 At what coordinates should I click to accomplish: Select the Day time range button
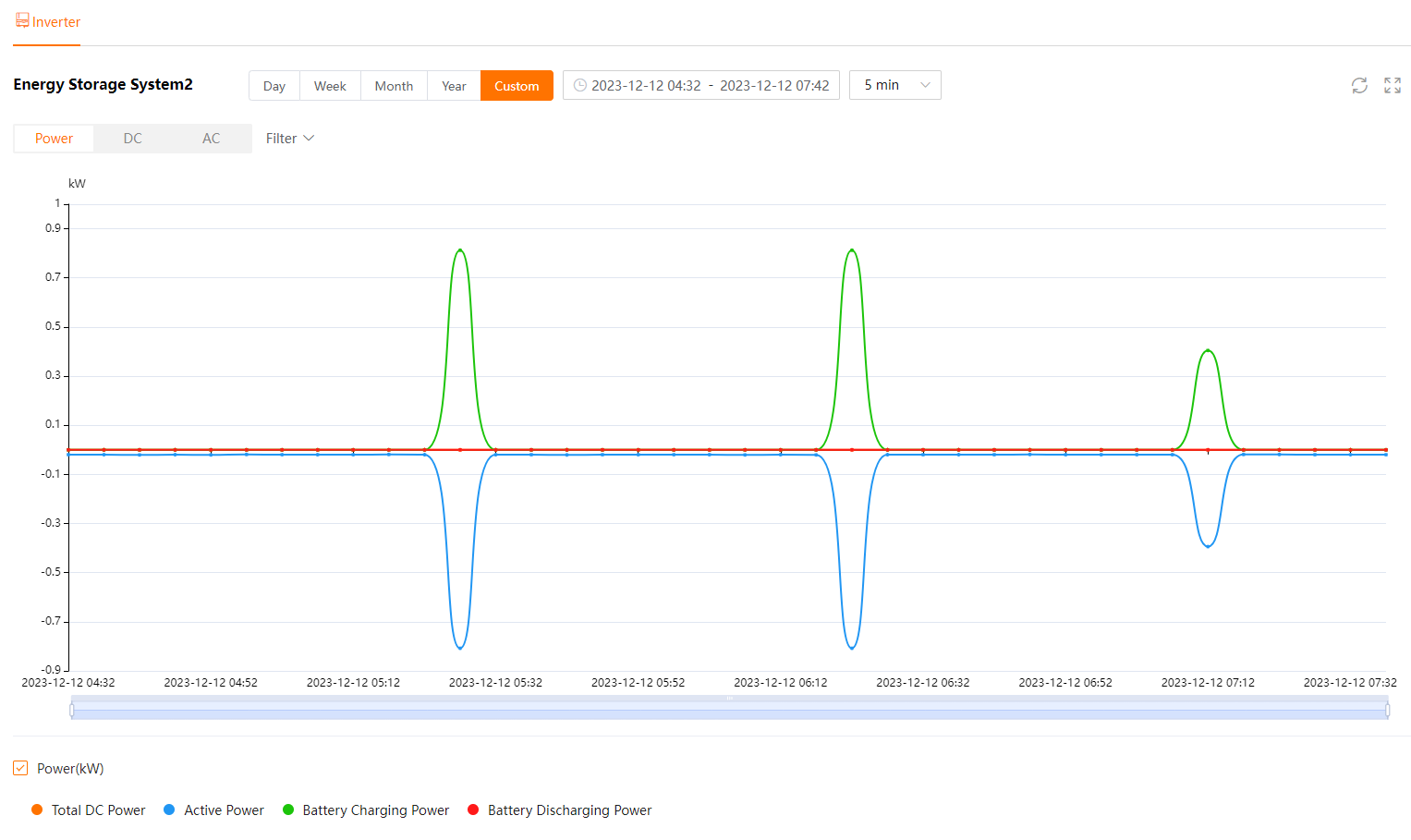pos(274,86)
